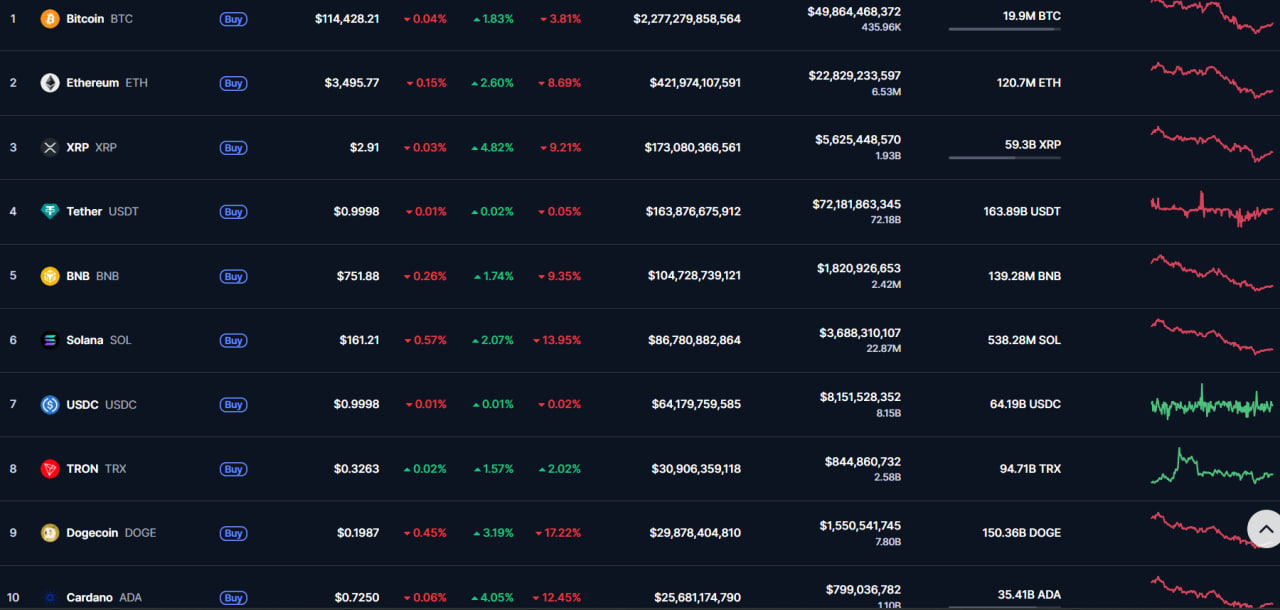Click the Cardano logo icon
Screen dimensions: 1280x610
coord(50,597)
